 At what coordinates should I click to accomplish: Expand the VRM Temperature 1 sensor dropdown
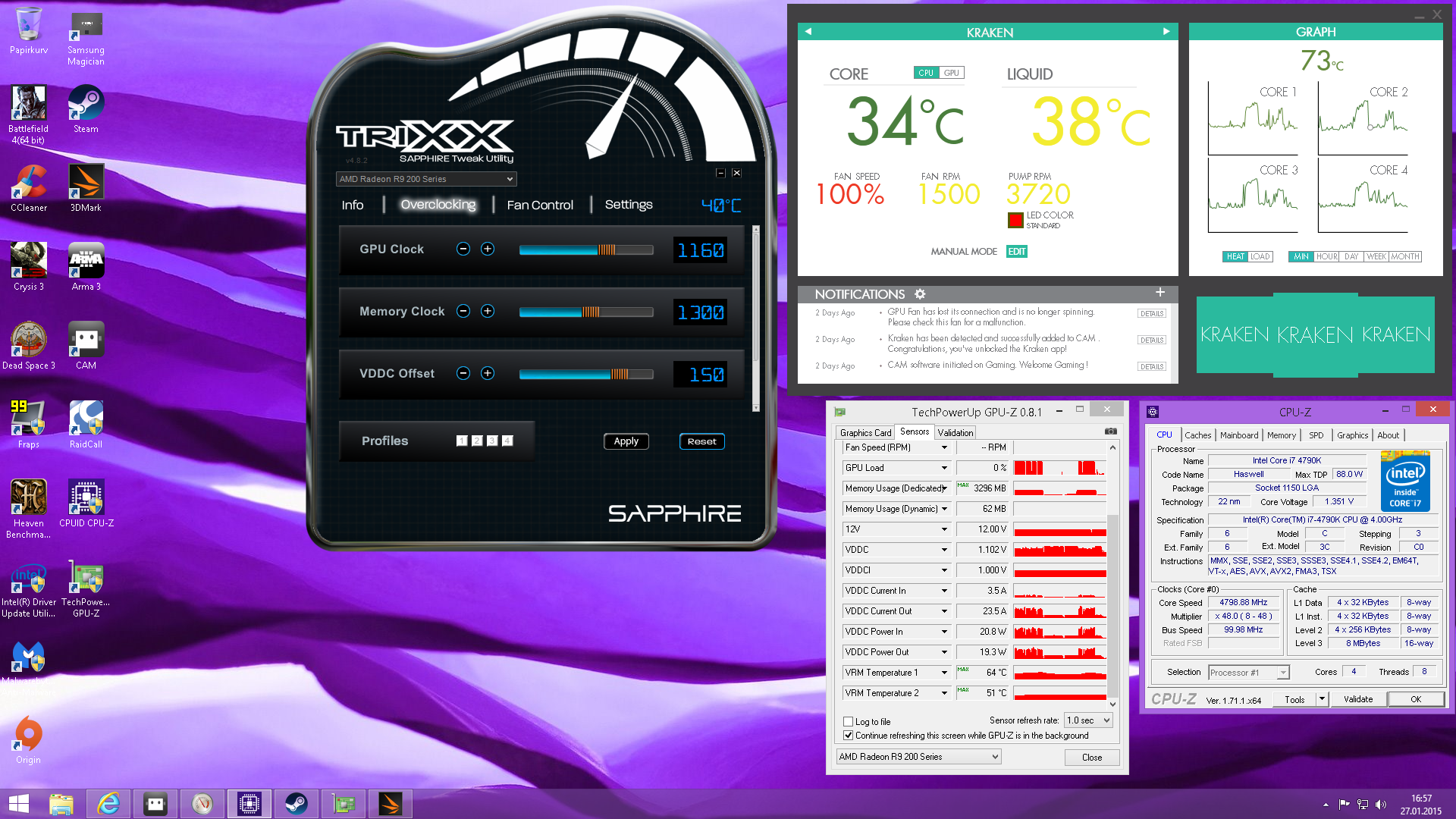click(x=944, y=673)
